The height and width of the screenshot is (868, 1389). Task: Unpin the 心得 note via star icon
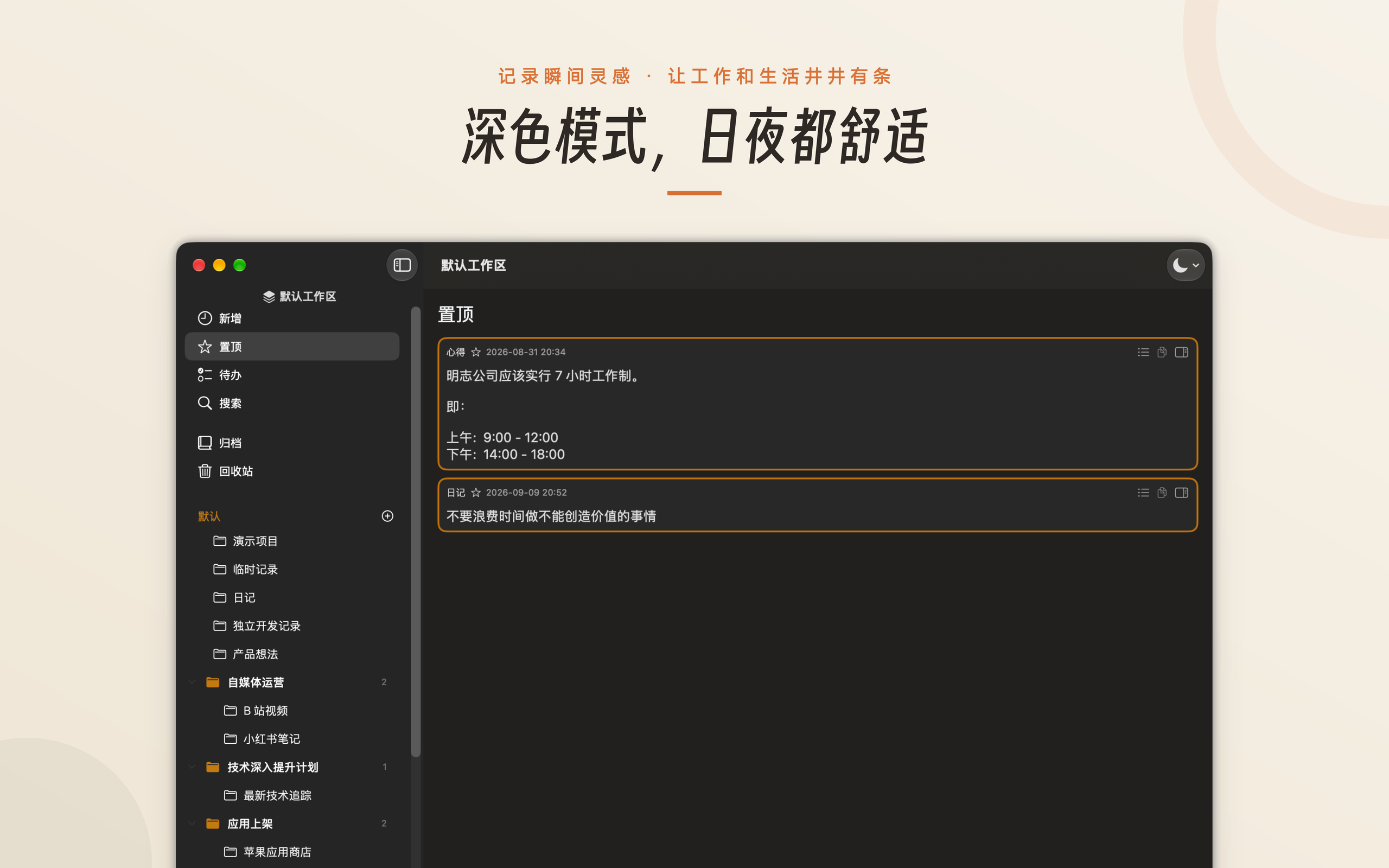point(476,352)
